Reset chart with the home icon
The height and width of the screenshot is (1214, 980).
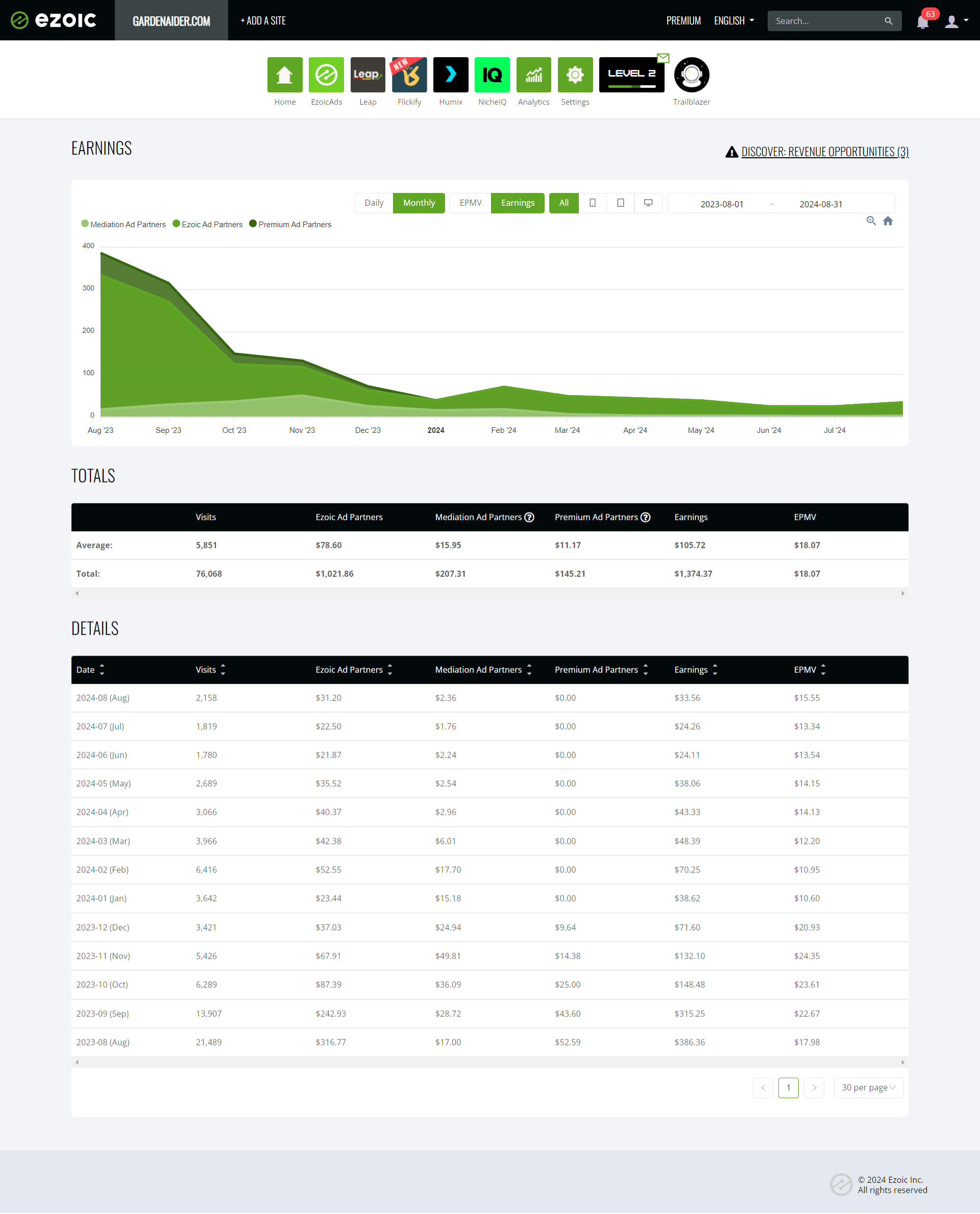tap(888, 221)
